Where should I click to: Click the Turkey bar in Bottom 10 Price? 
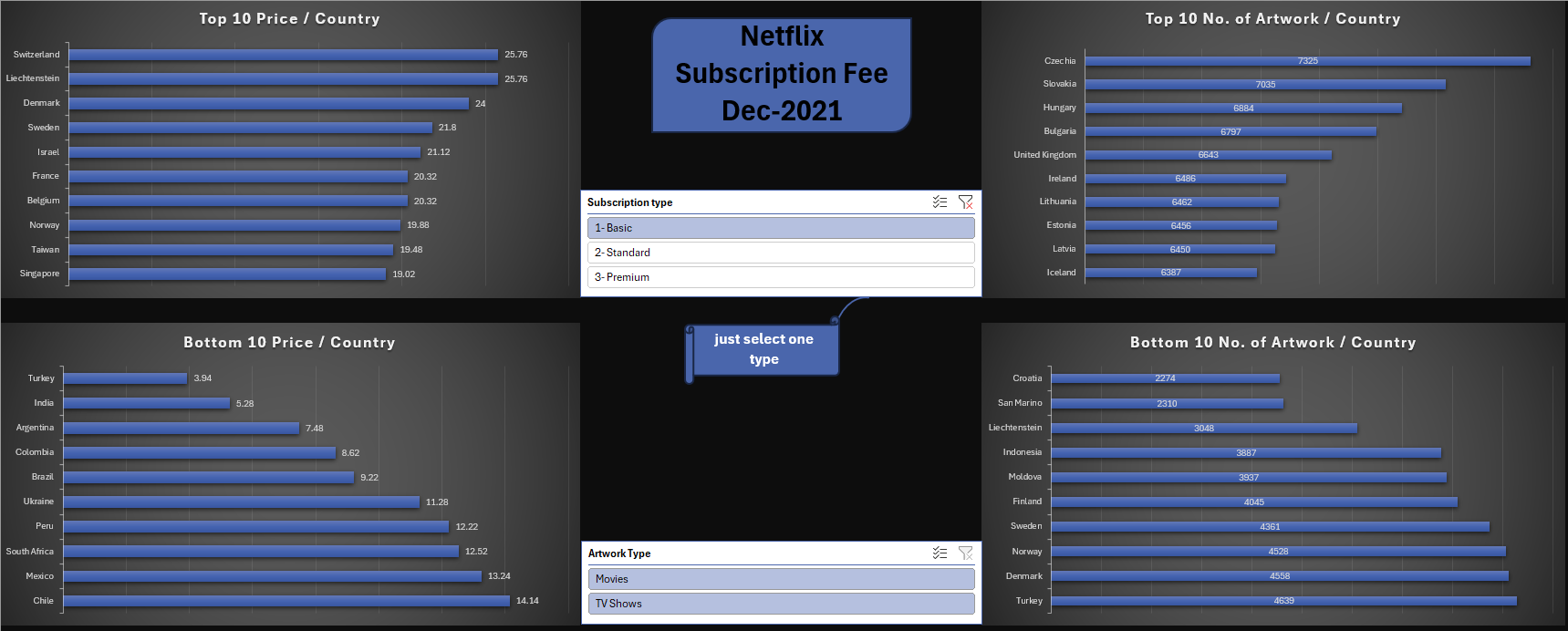coord(125,378)
